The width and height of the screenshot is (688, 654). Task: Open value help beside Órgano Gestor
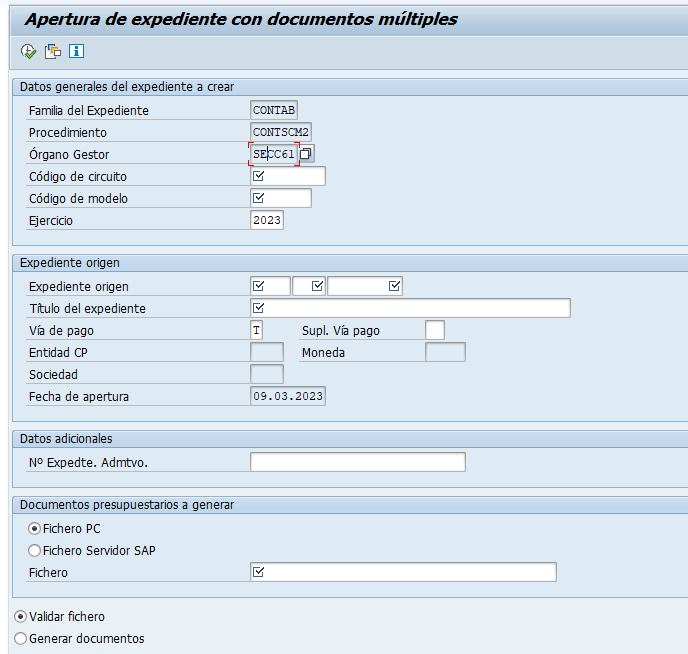306,154
